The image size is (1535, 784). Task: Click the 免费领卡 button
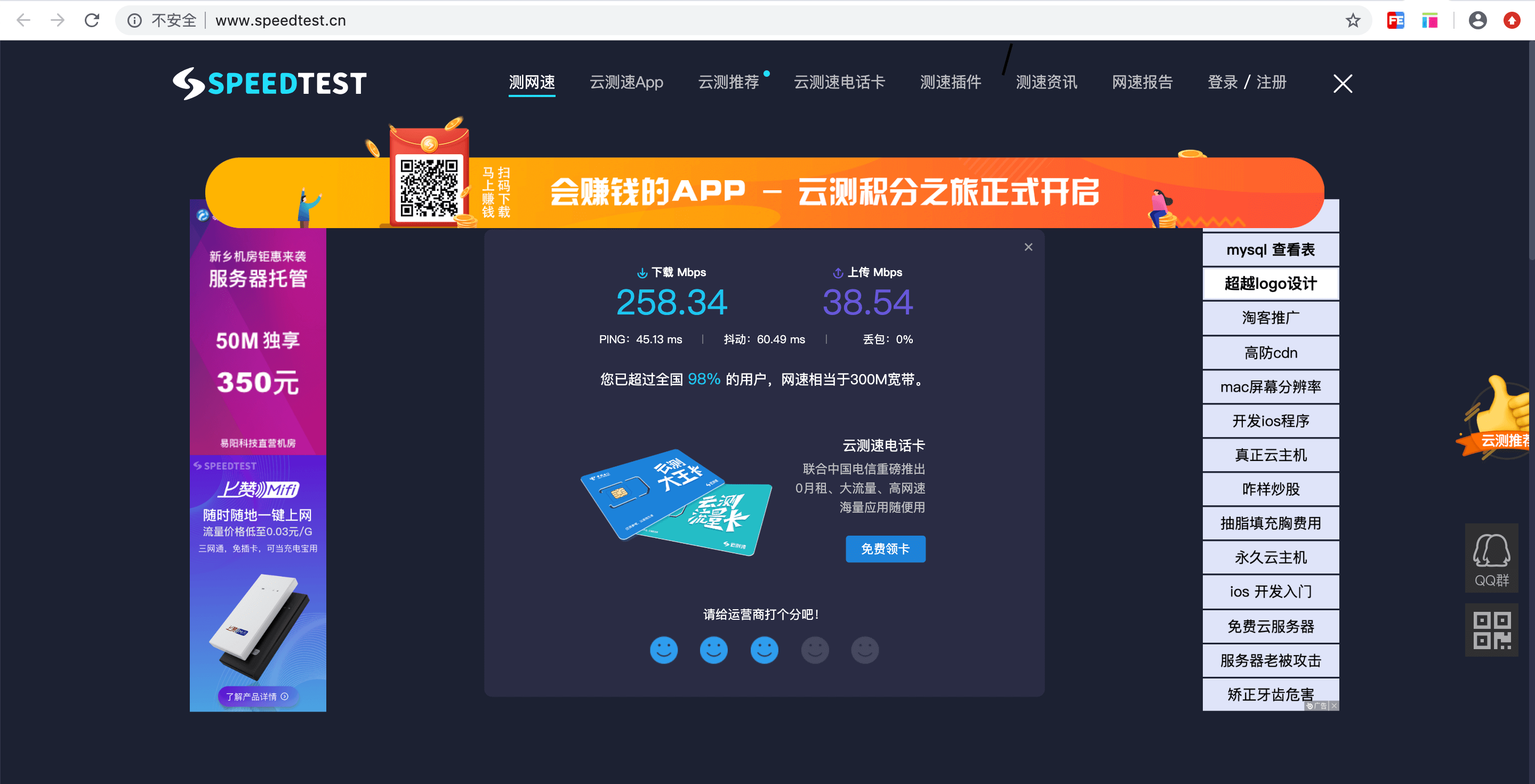point(885,548)
